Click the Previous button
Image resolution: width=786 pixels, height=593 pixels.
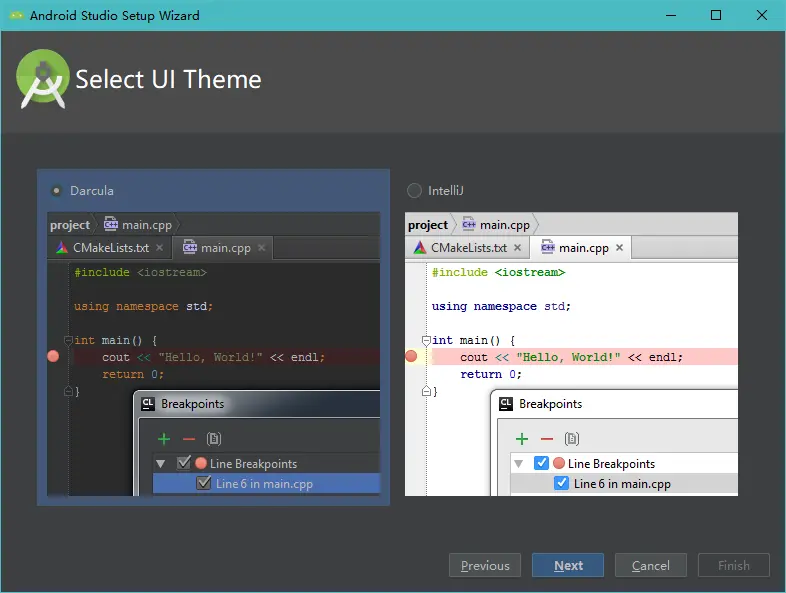[485, 565]
